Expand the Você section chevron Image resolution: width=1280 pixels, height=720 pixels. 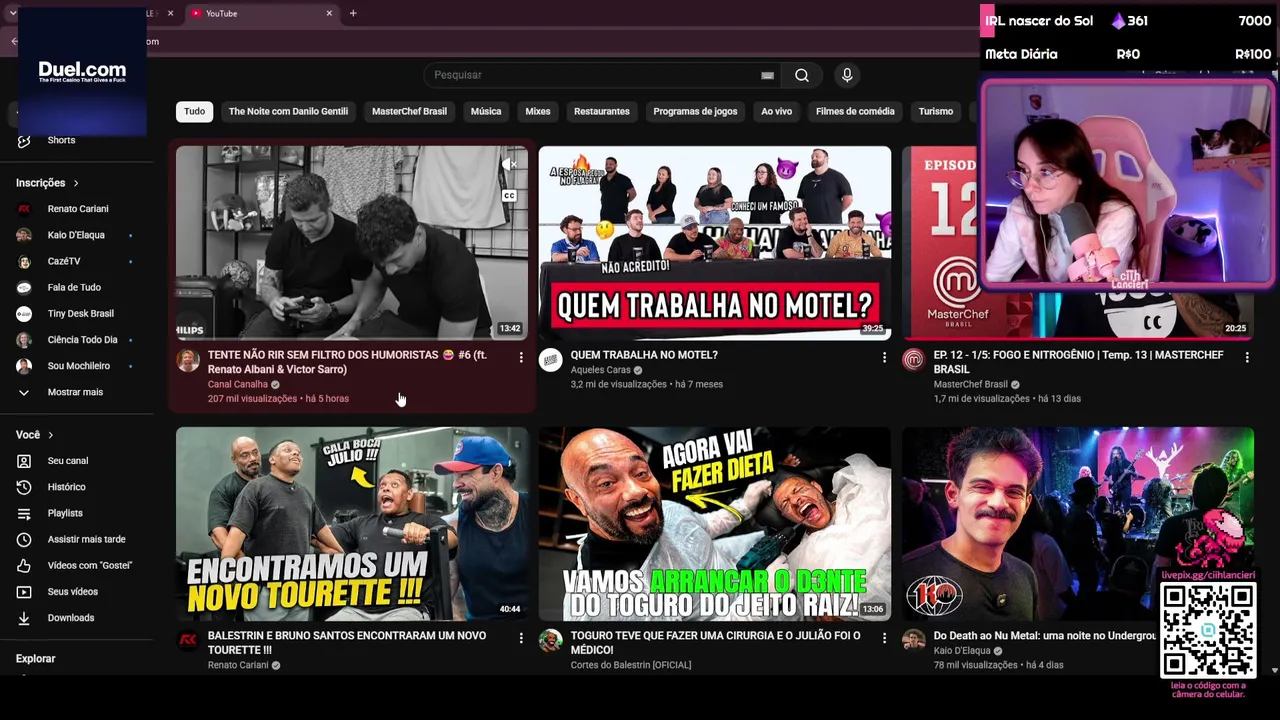coord(50,435)
